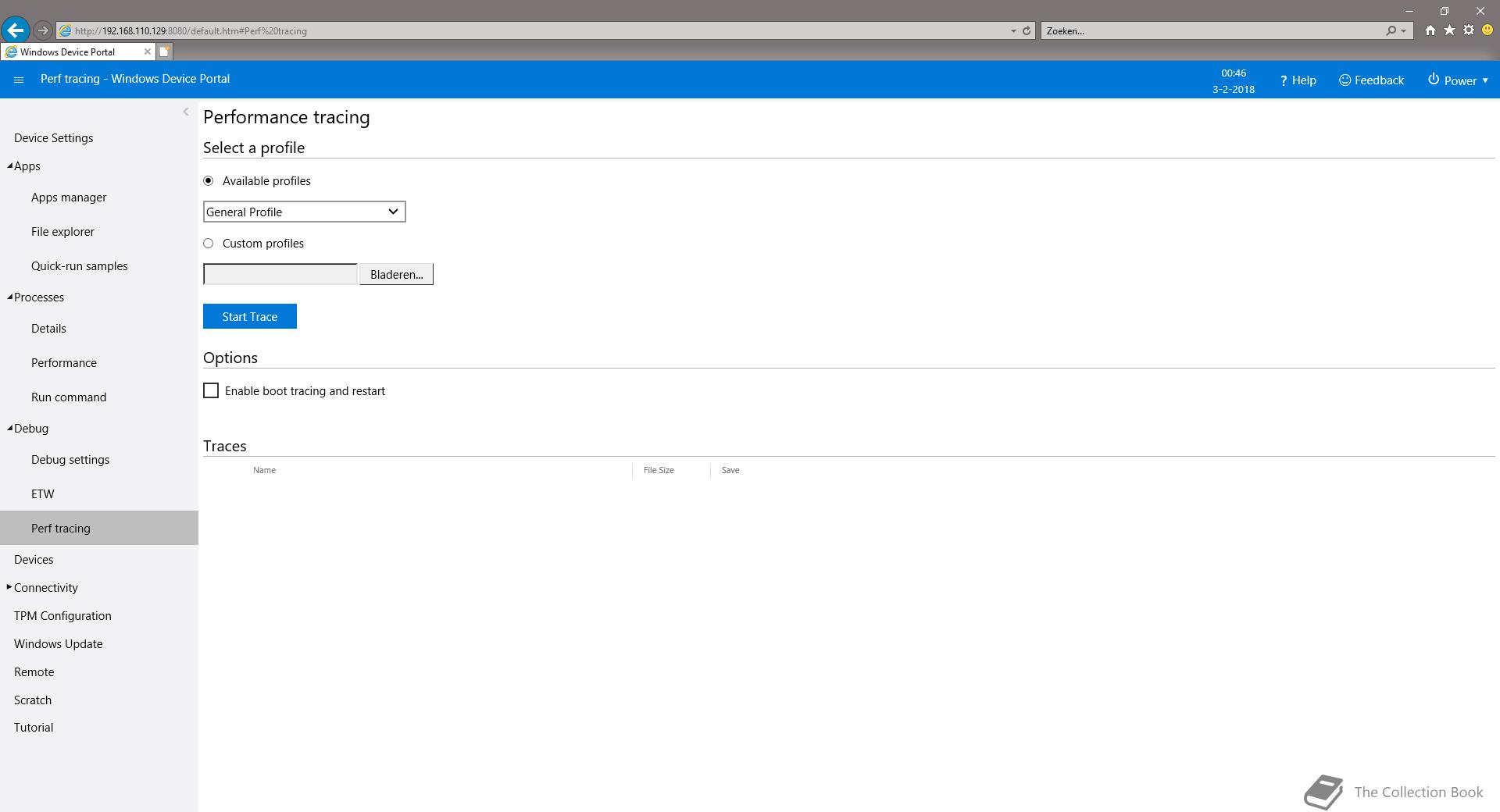
Task: Click the search magnifier icon
Action: point(1391,30)
